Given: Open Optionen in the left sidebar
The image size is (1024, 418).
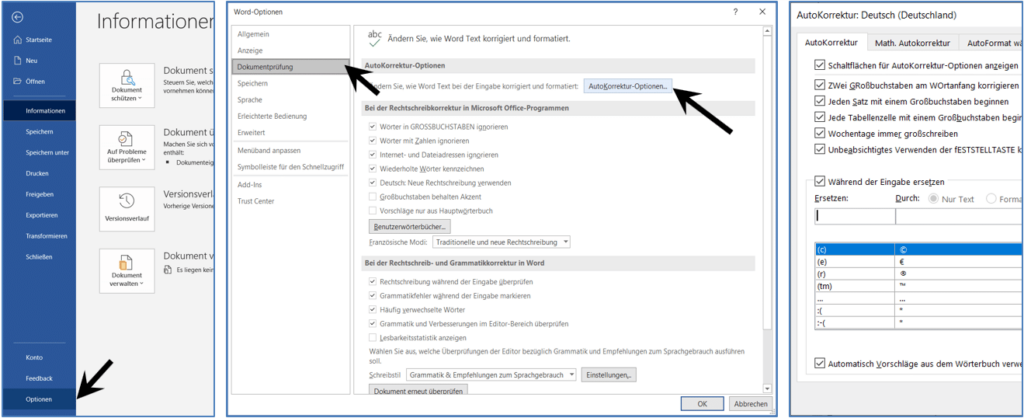Looking at the screenshot, I should 38,398.
